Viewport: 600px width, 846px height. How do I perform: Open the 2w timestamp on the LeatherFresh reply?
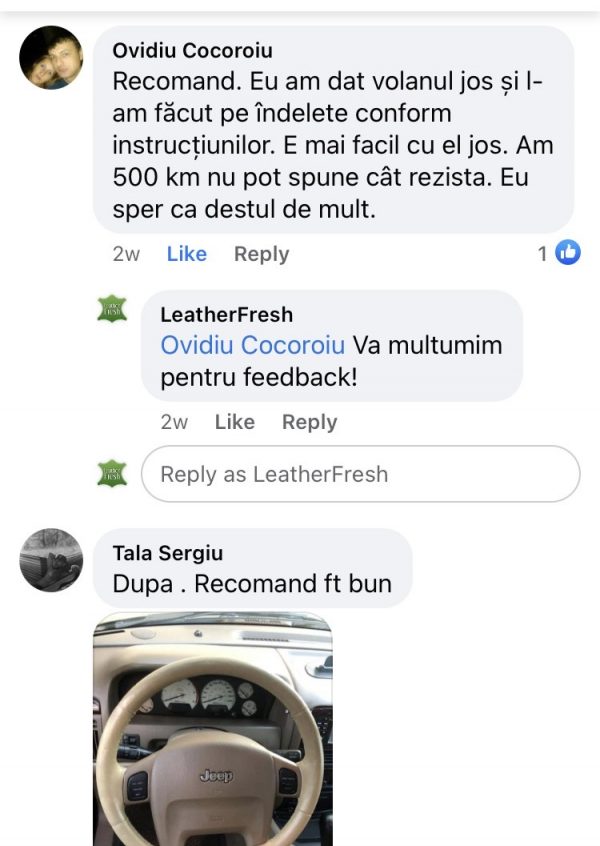[x=172, y=422]
